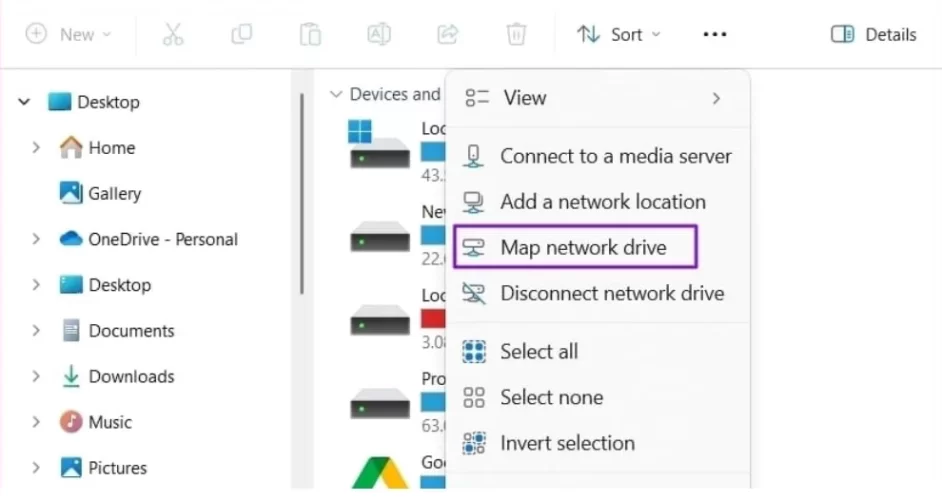This screenshot has width=942, height=500.
Task: Click the Paste clipboard icon
Action: [310, 34]
